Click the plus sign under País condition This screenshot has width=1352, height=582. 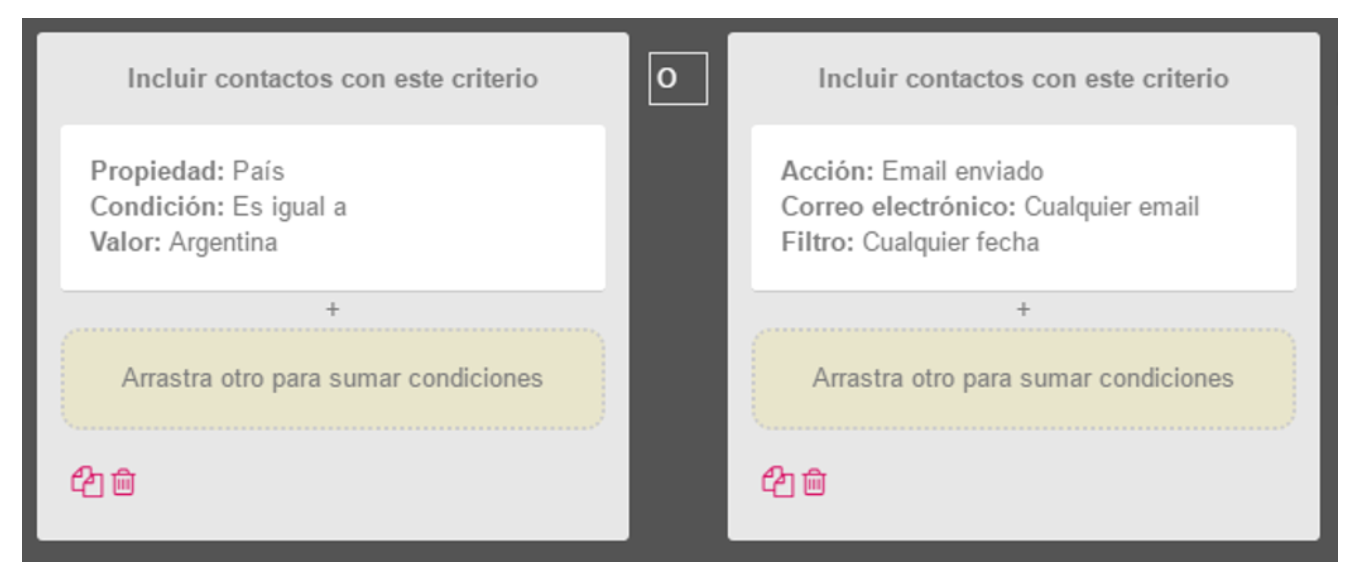point(333,310)
